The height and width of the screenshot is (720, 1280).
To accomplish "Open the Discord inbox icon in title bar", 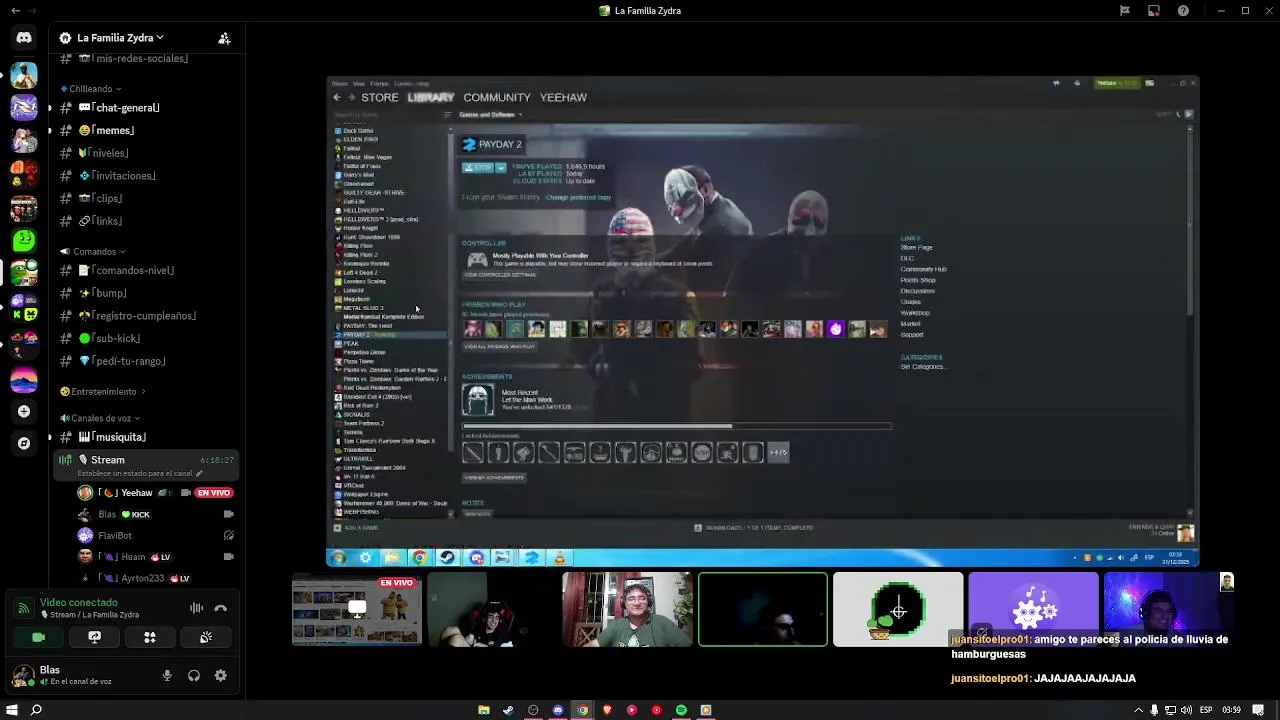I will point(1154,11).
